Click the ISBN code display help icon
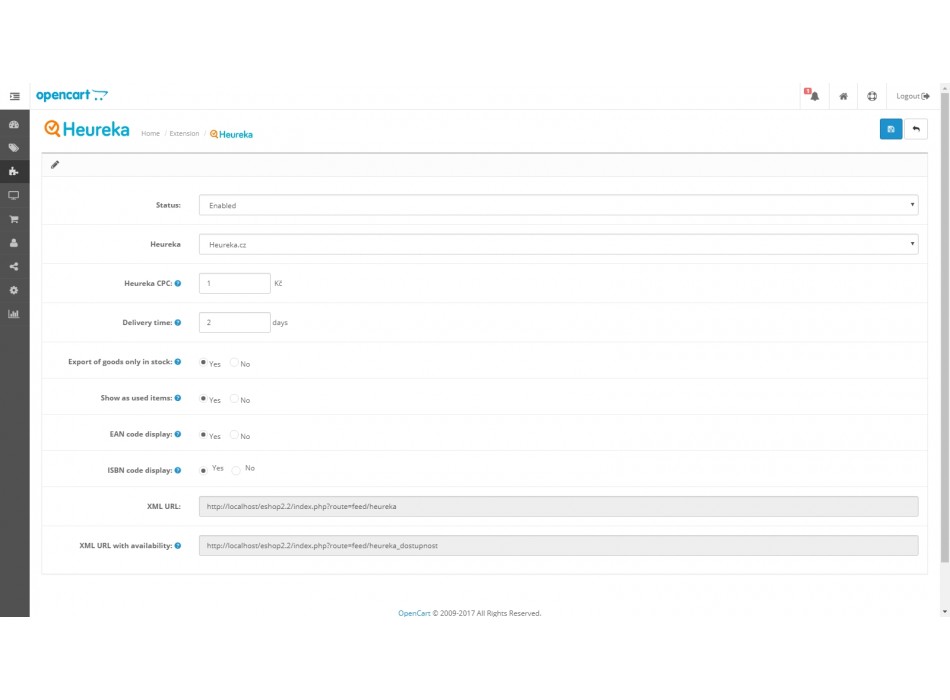Viewport: 950px width, 700px height. [x=178, y=470]
